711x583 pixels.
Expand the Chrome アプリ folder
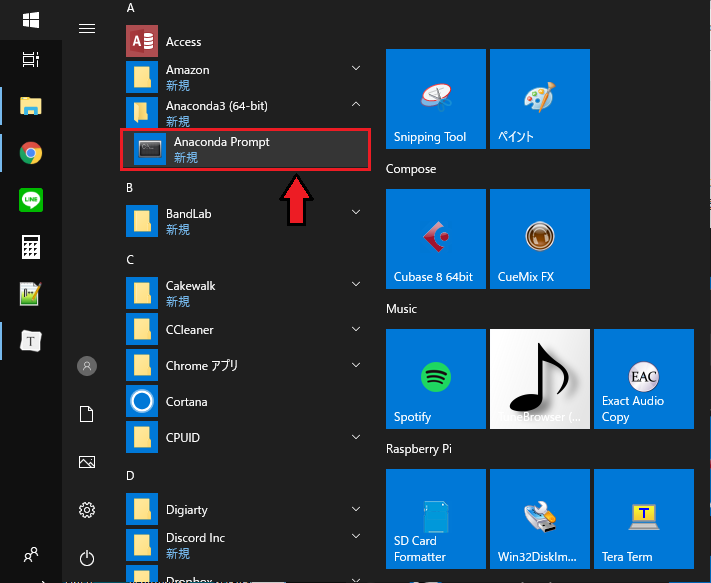pyautogui.click(x=356, y=365)
